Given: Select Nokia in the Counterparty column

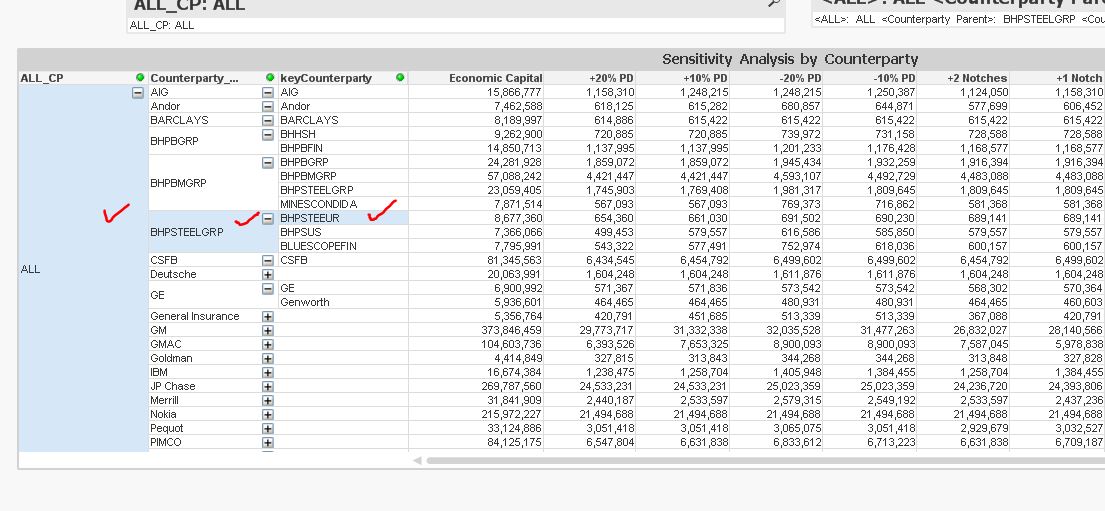Looking at the screenshot, I should pyautogui.click(x=163, y=414).
